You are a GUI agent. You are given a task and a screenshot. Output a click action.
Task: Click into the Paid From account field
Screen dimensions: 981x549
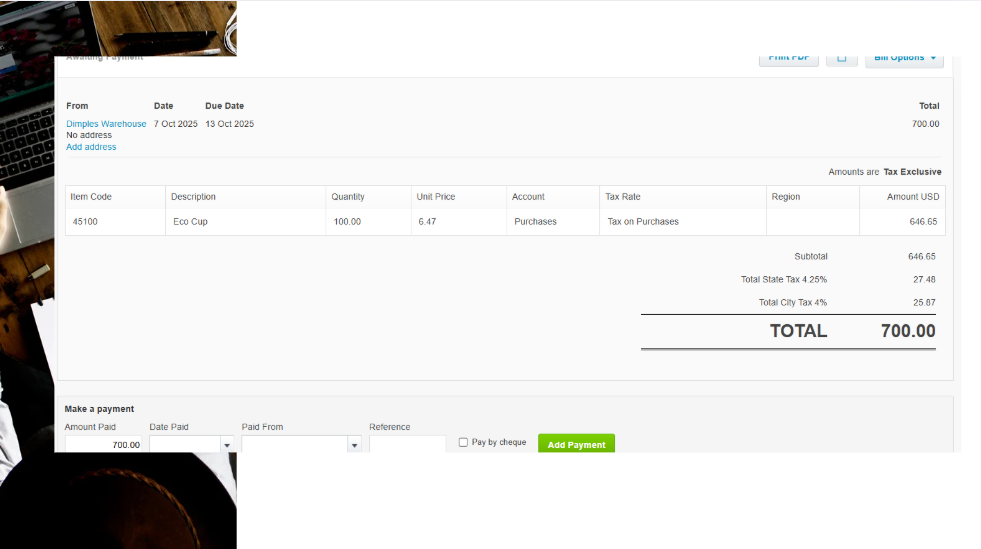click(295, 444)
